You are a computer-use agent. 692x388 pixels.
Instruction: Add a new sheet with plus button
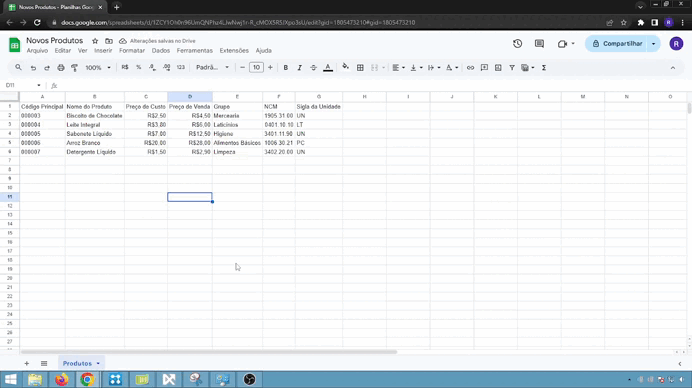pyautogui.click(x=26, y=363)
